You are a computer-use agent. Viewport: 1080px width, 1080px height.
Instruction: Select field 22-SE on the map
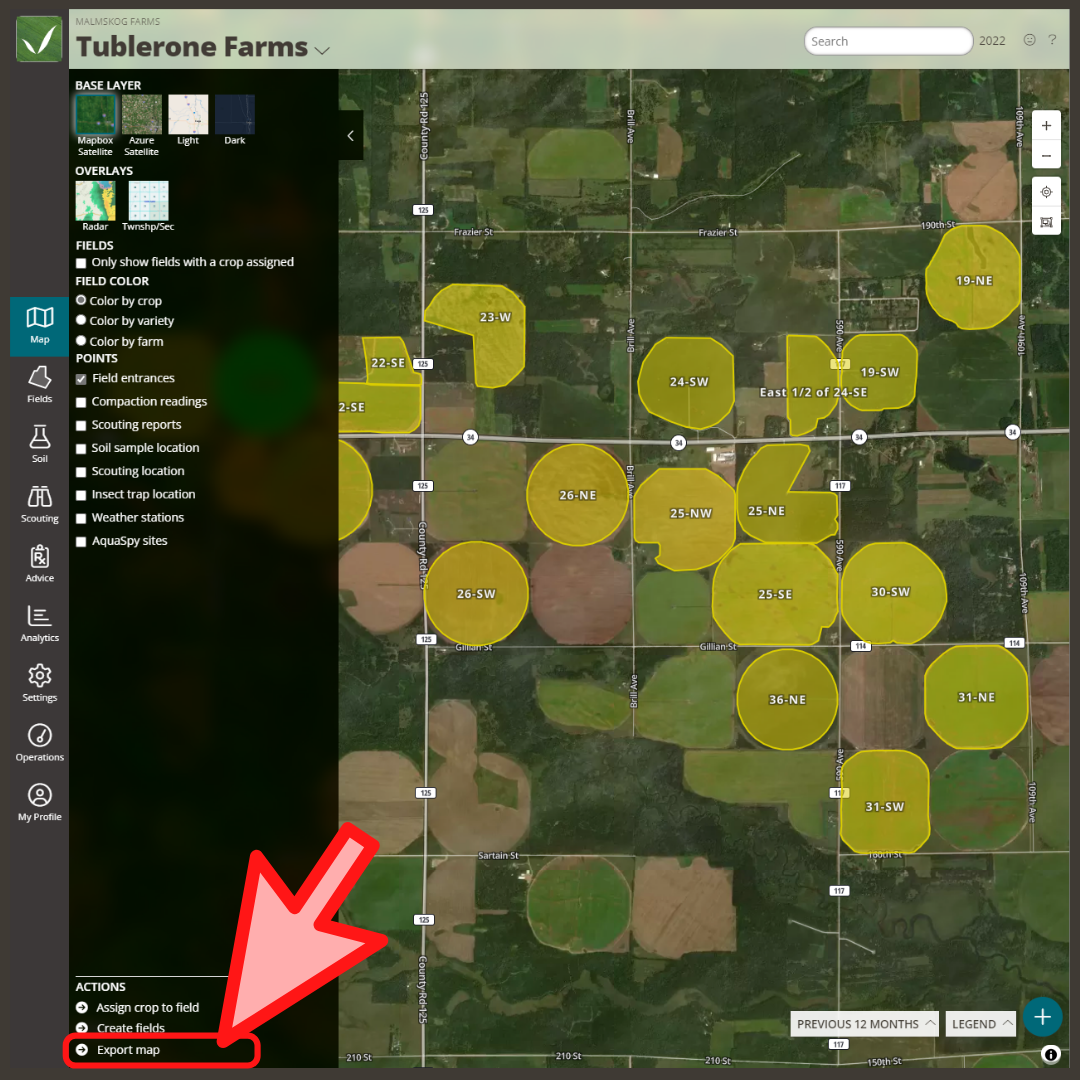pyautogui.click(x=390, y=362)
